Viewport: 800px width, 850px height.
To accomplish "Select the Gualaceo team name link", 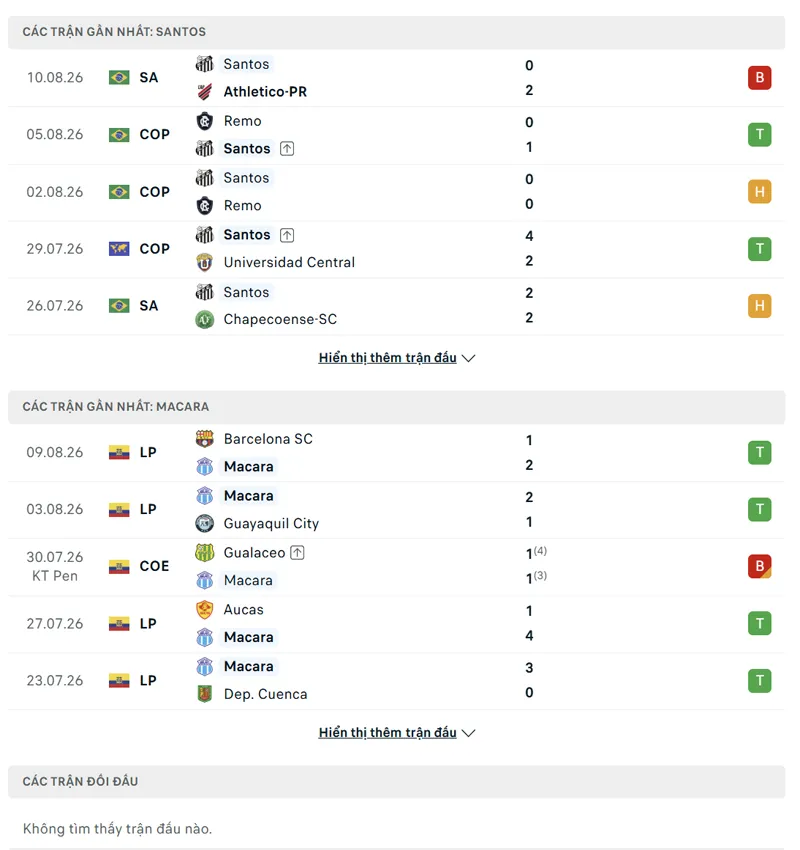I will pos(254,553).
